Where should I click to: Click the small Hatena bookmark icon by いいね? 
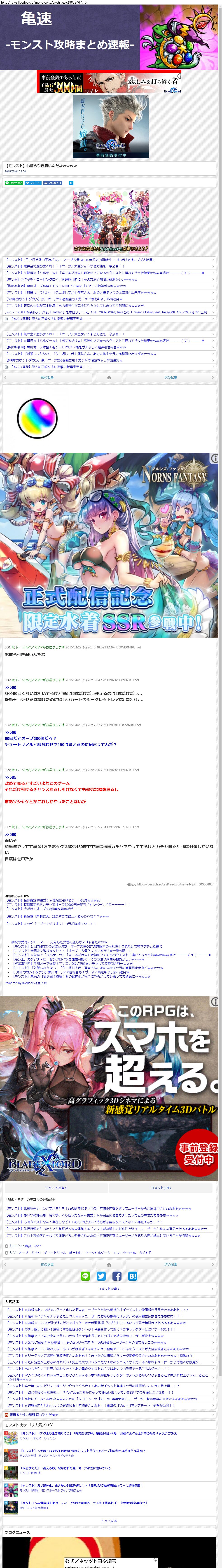click(x=71, y=183)
